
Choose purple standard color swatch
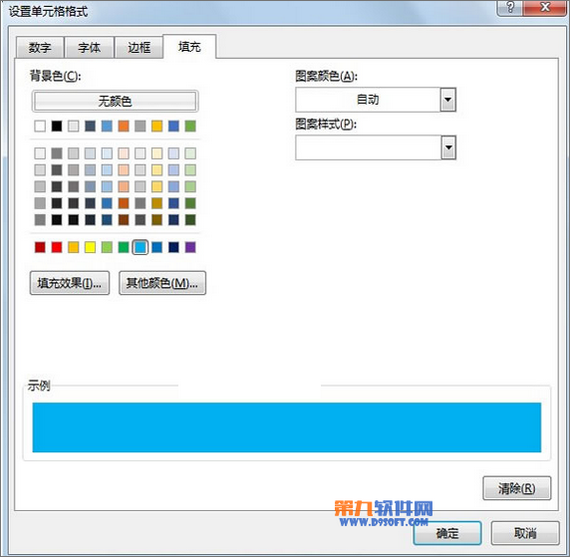pyautogui.click(x=190, y=247)
